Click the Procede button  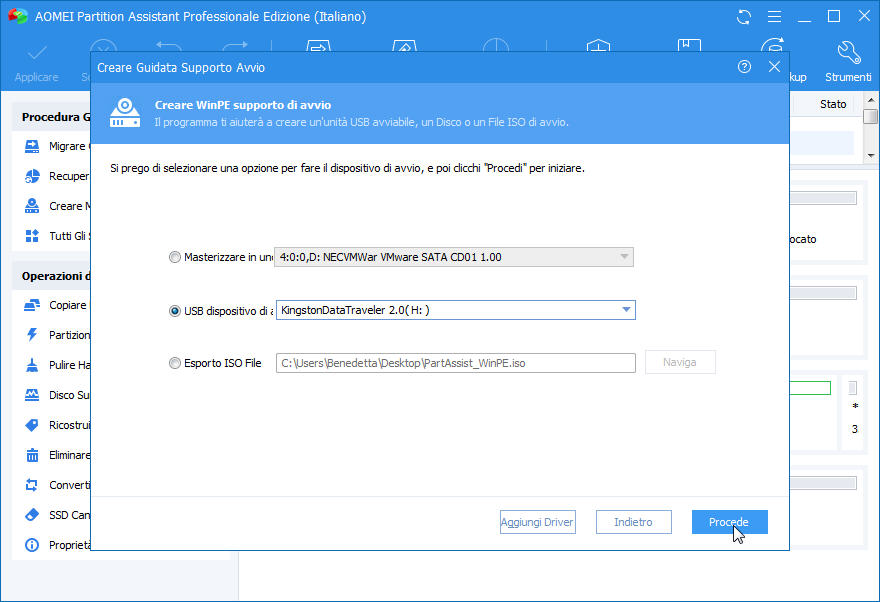730,522
